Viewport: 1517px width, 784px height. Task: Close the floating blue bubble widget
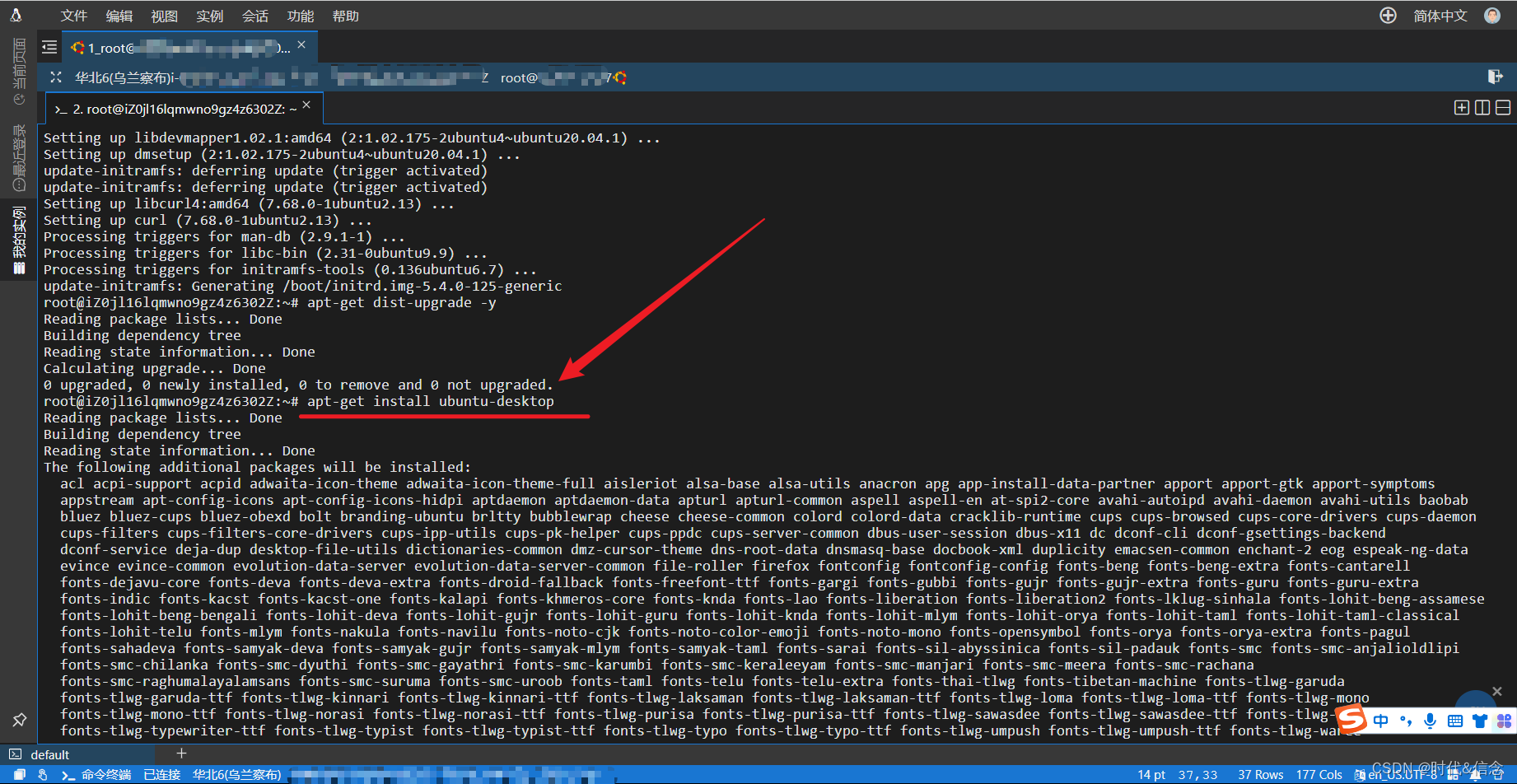point(1497,692)
